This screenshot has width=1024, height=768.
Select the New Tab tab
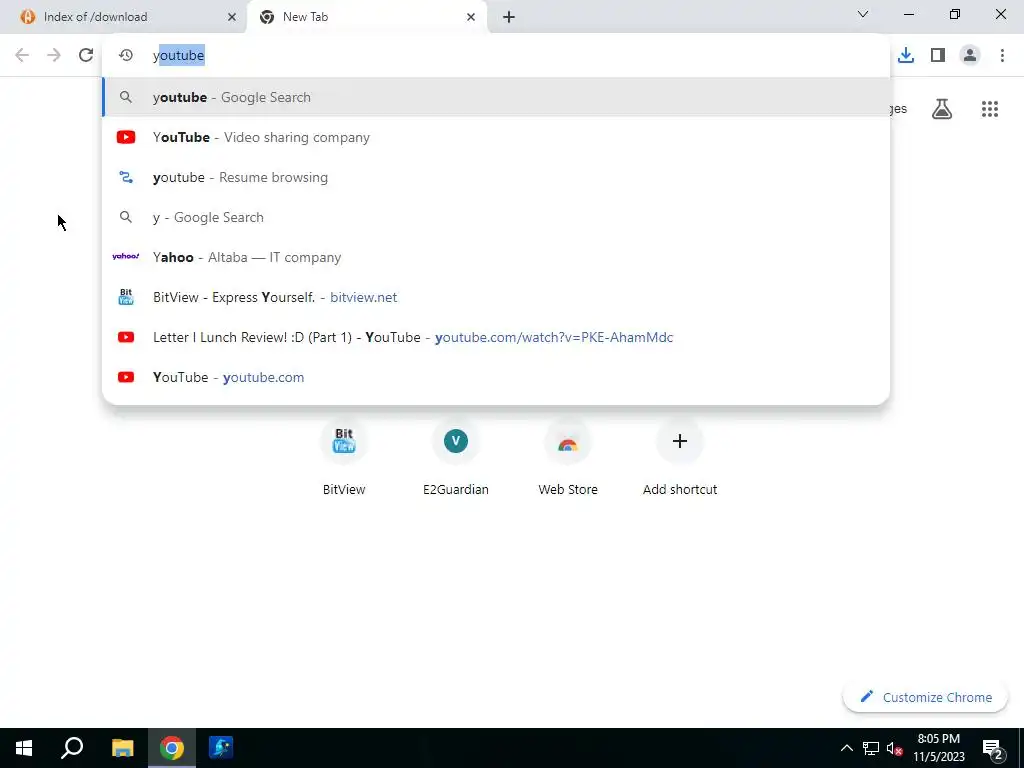click(367, 17)
